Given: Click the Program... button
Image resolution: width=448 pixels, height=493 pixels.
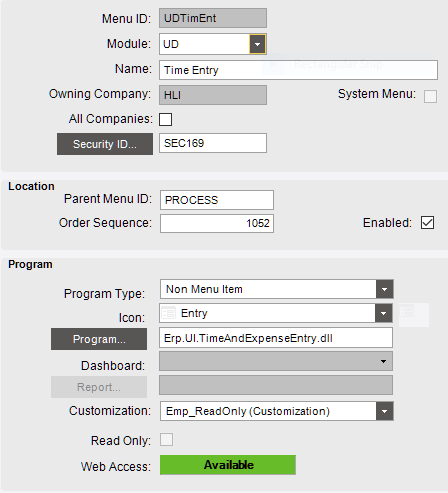Looking at the screenshot, I should click(x=99, y=339).
